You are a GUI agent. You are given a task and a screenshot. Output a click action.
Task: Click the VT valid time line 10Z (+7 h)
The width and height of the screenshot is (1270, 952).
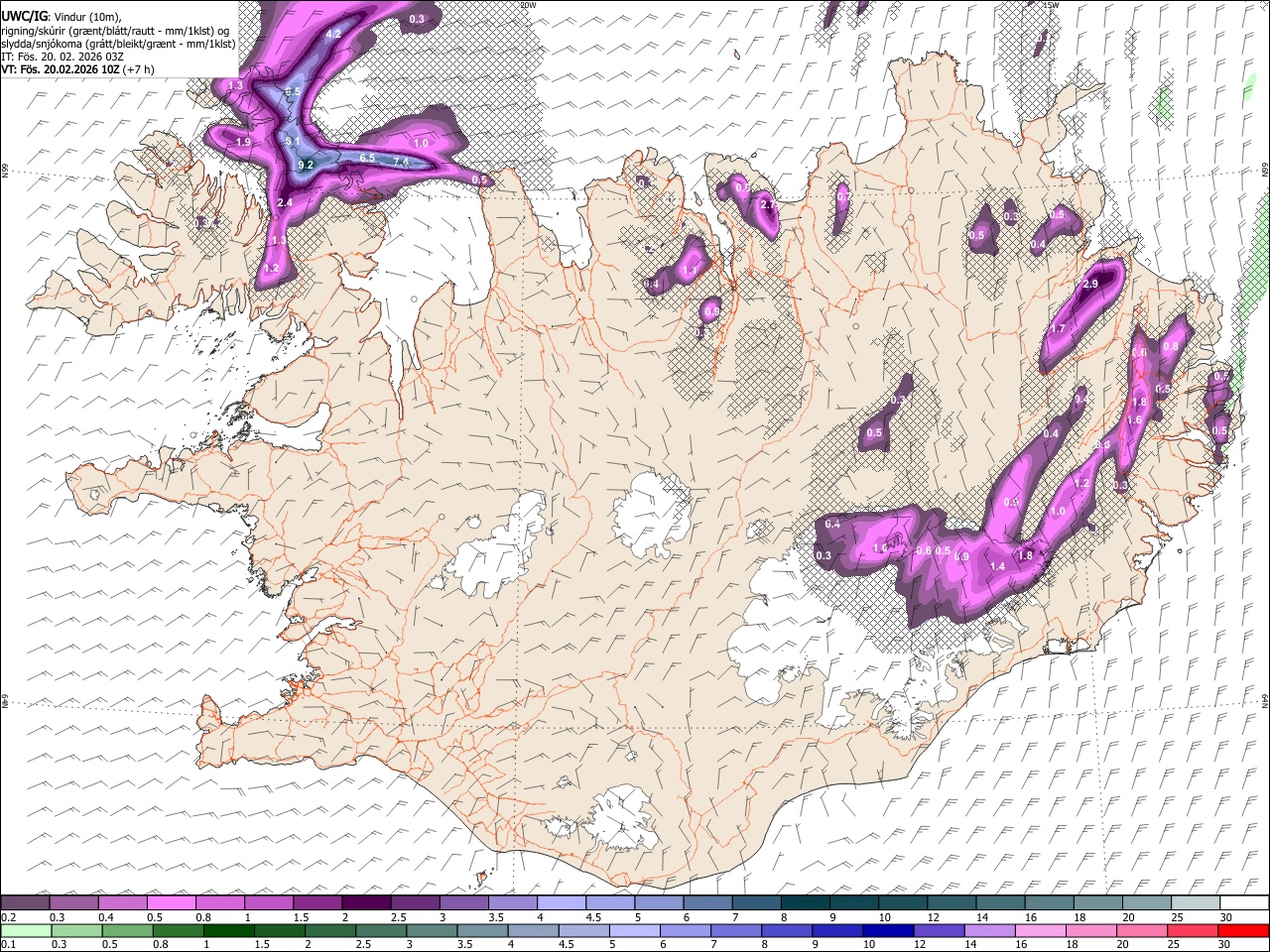(x=76, y=70)
